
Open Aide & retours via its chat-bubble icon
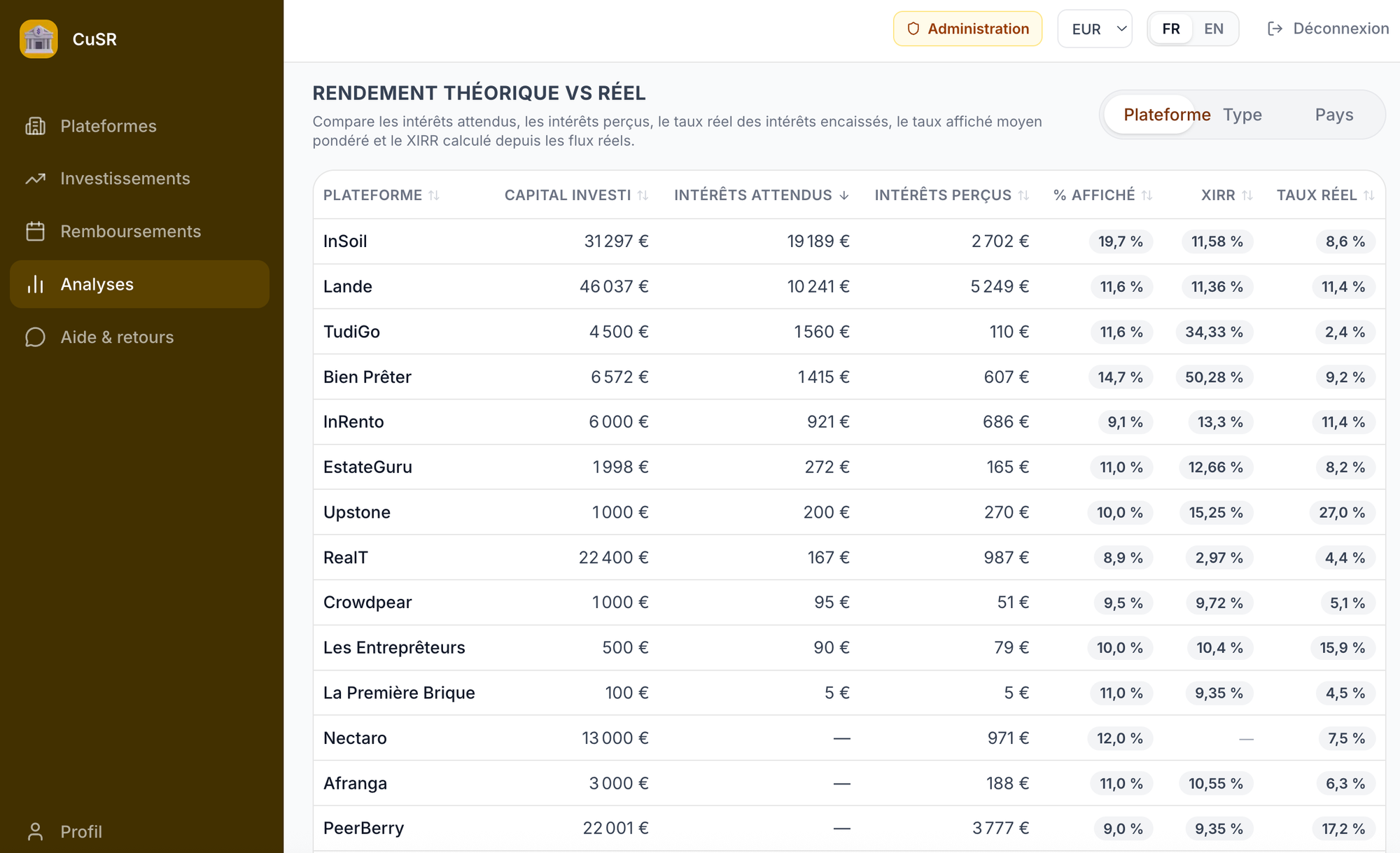click(35, 337)
